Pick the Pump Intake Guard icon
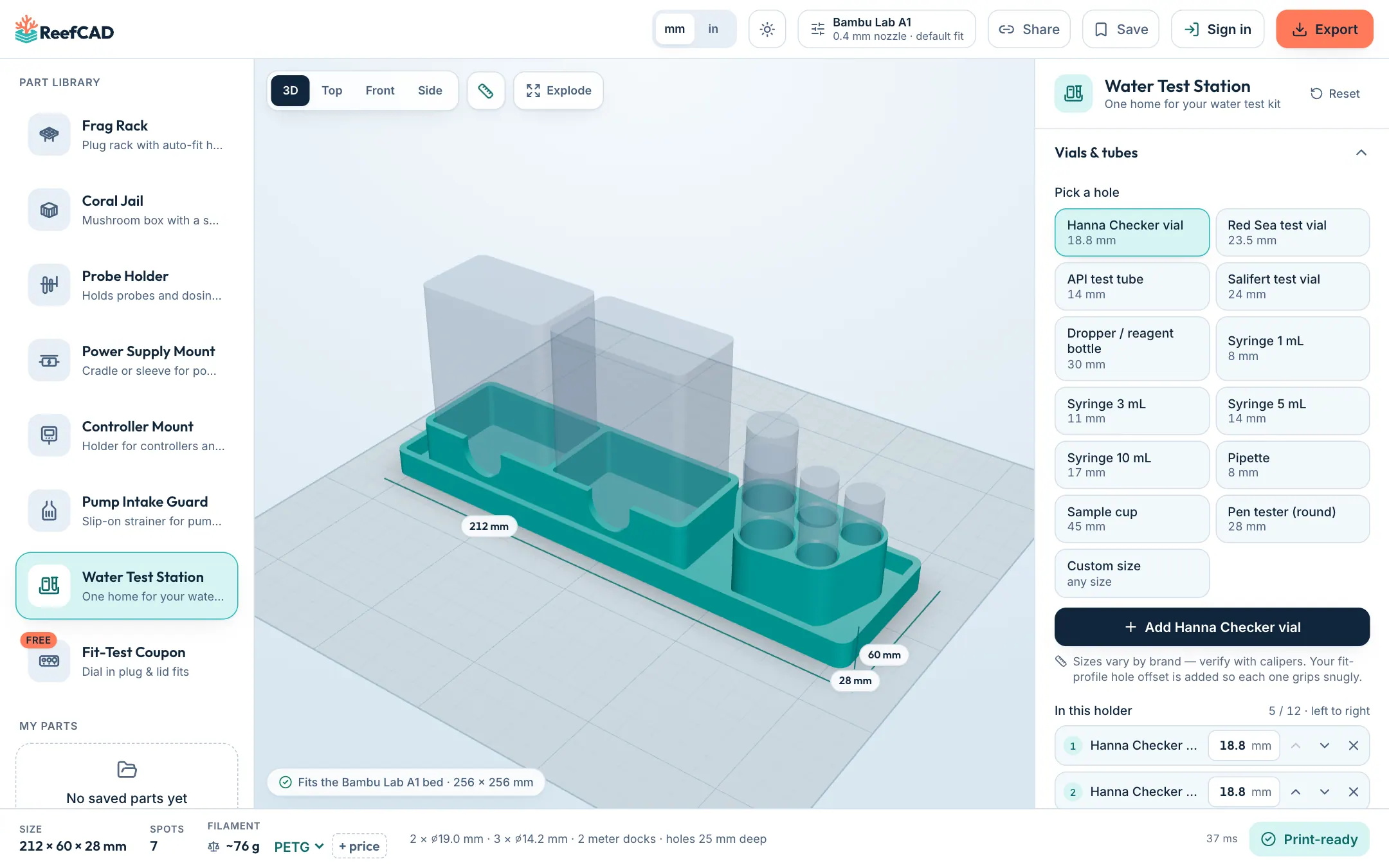 [x=49, y=511]
